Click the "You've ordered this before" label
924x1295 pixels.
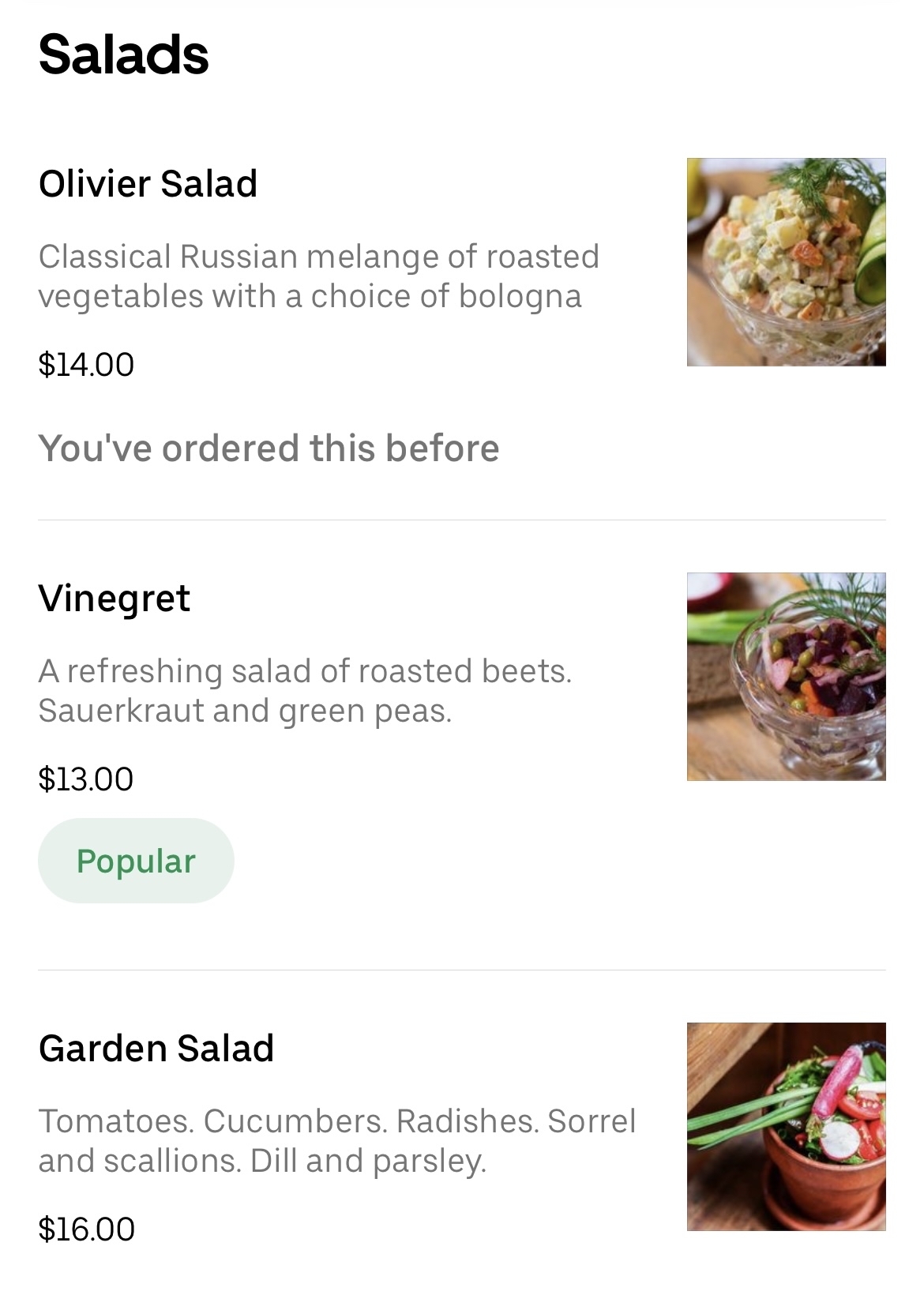pos(269,449)
